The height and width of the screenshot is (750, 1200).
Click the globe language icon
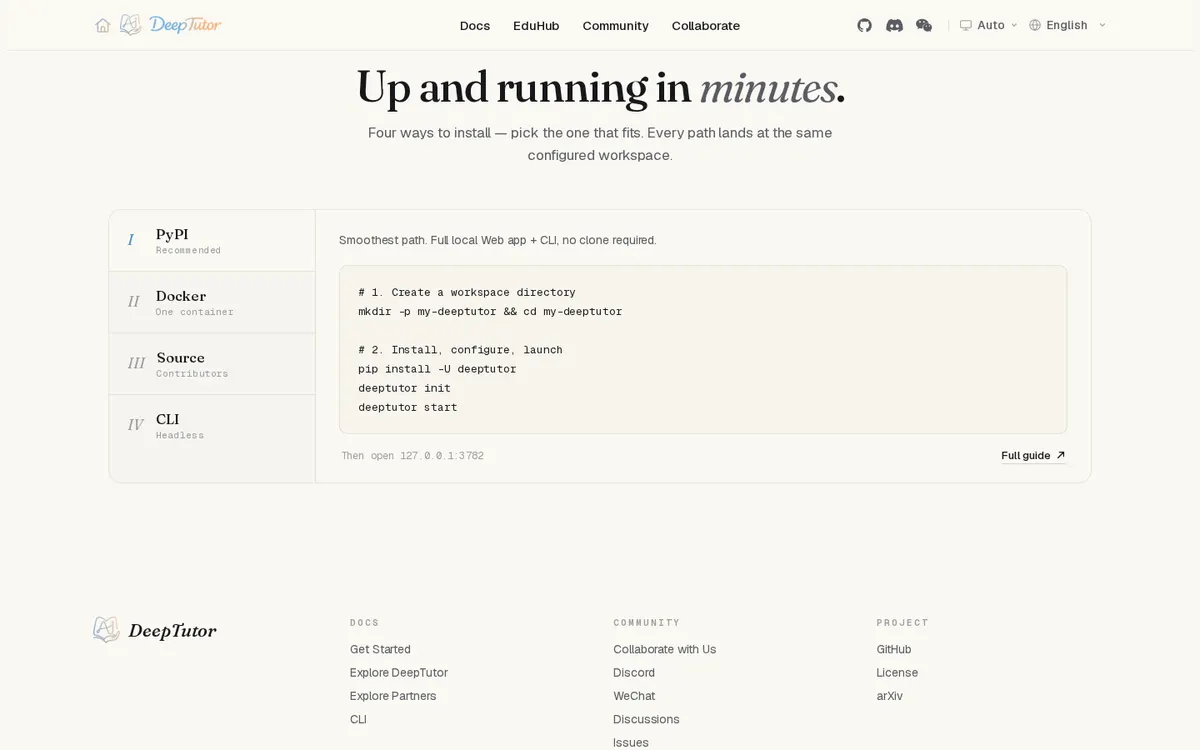point(1035,25)
